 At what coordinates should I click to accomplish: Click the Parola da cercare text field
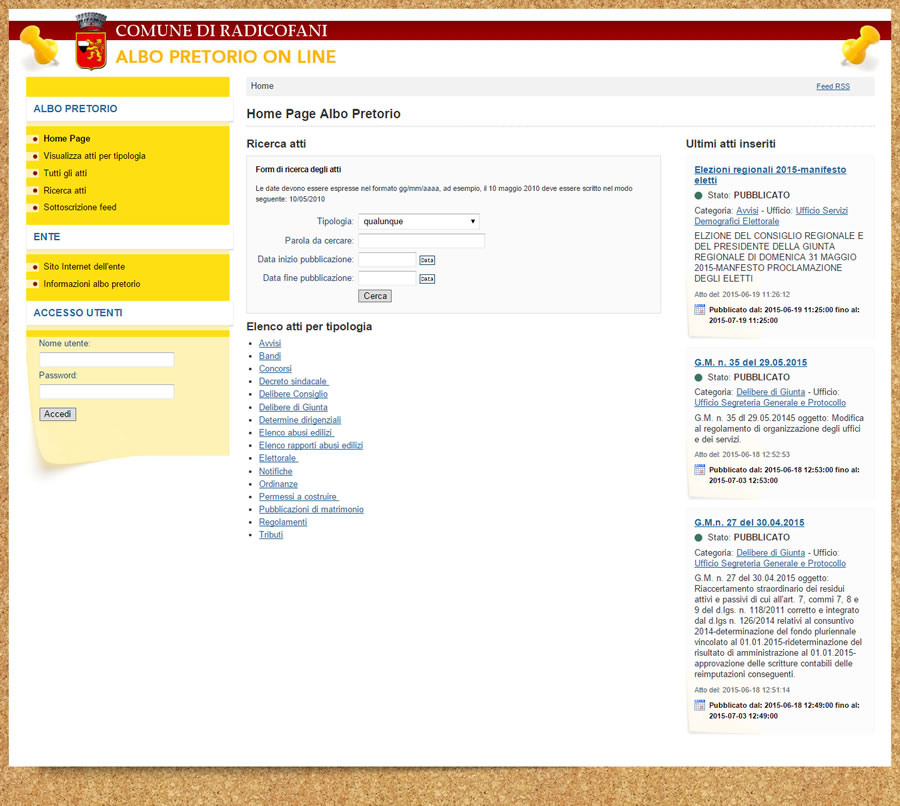(x=421, y=241)
